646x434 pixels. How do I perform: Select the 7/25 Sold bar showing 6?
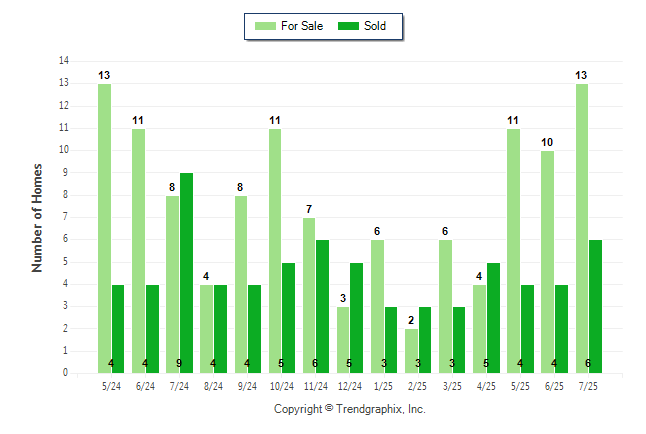[x=595, y=307]
